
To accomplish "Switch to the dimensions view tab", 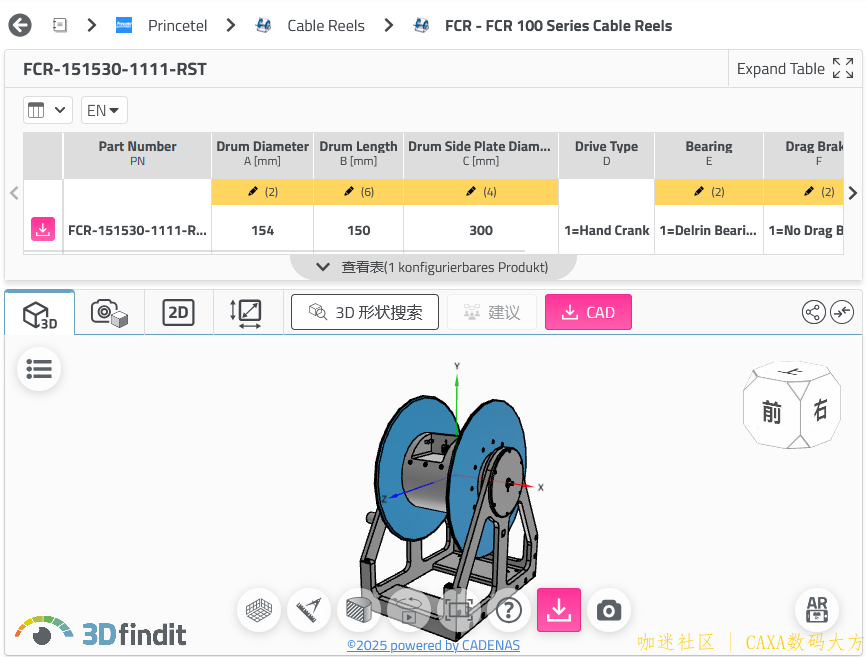I will (247, 313).
